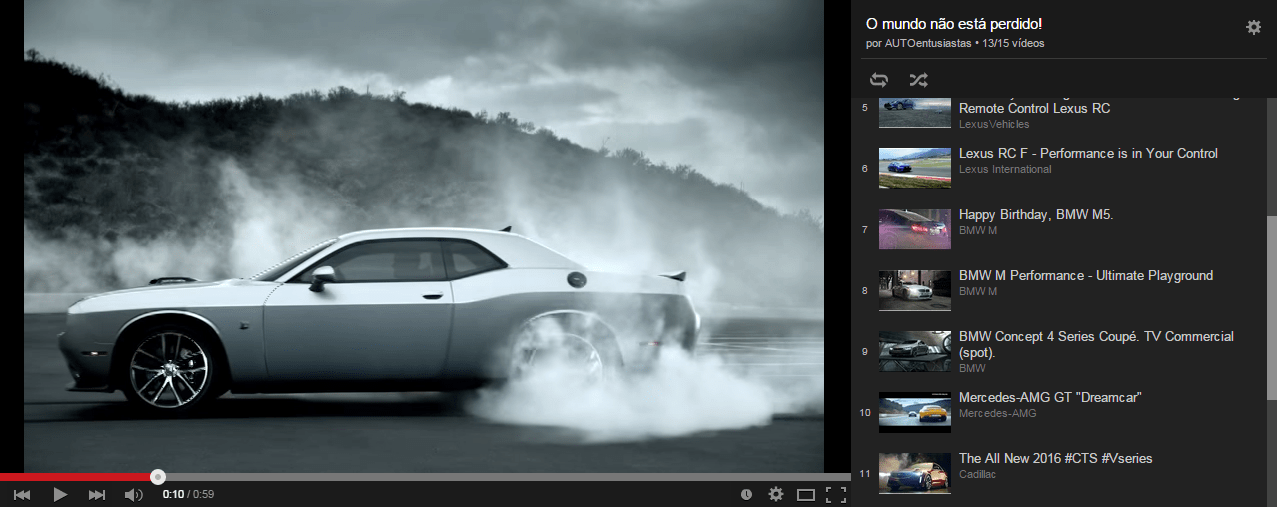
Task: Toggle playlist shuffle
Action: [918, 80]
